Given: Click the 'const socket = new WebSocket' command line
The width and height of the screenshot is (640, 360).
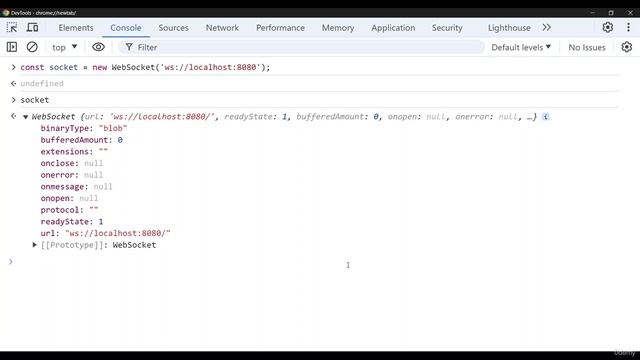Looking at the screenshot, I should click(x=145, y=67).
